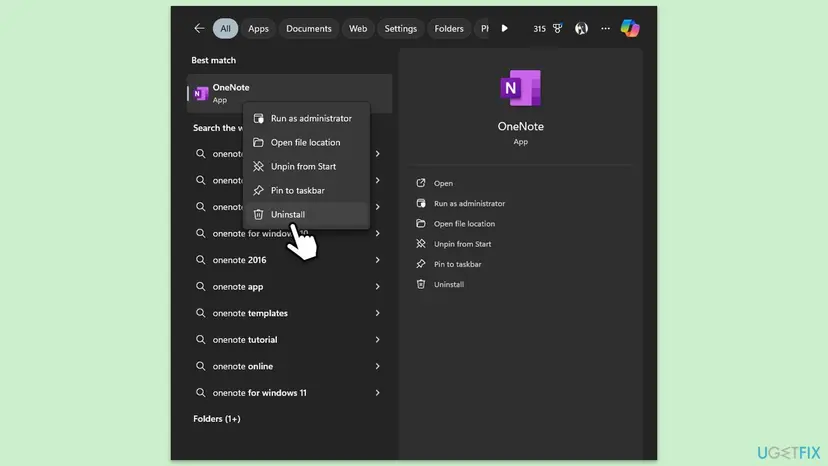Click Unpin from Start in details pane
The image size is (828, 466).
(463, 244)
